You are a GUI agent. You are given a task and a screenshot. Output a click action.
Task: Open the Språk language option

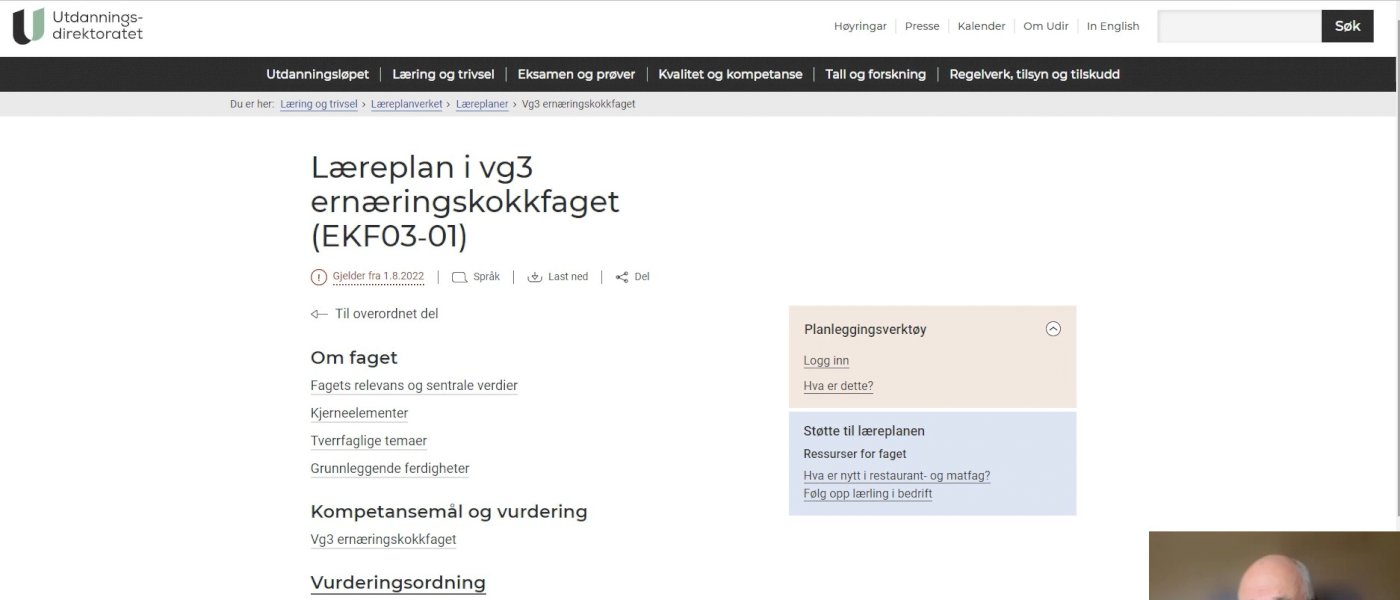click(x=486, y=277)
